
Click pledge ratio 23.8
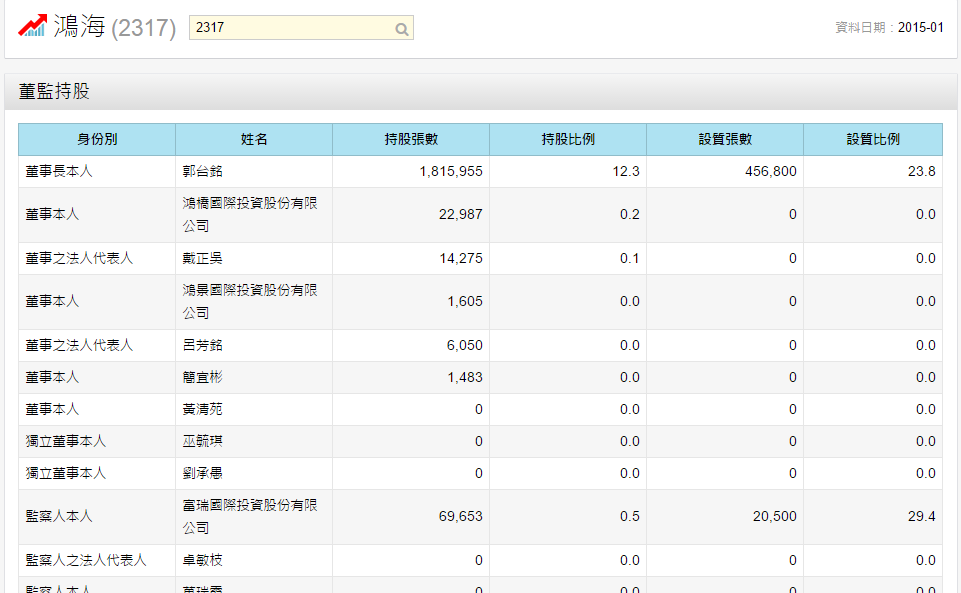click(x=921, y=172)
